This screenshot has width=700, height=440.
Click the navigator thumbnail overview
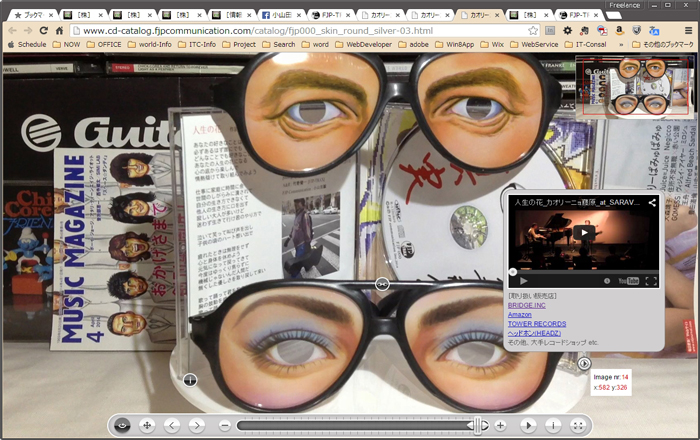634,87
